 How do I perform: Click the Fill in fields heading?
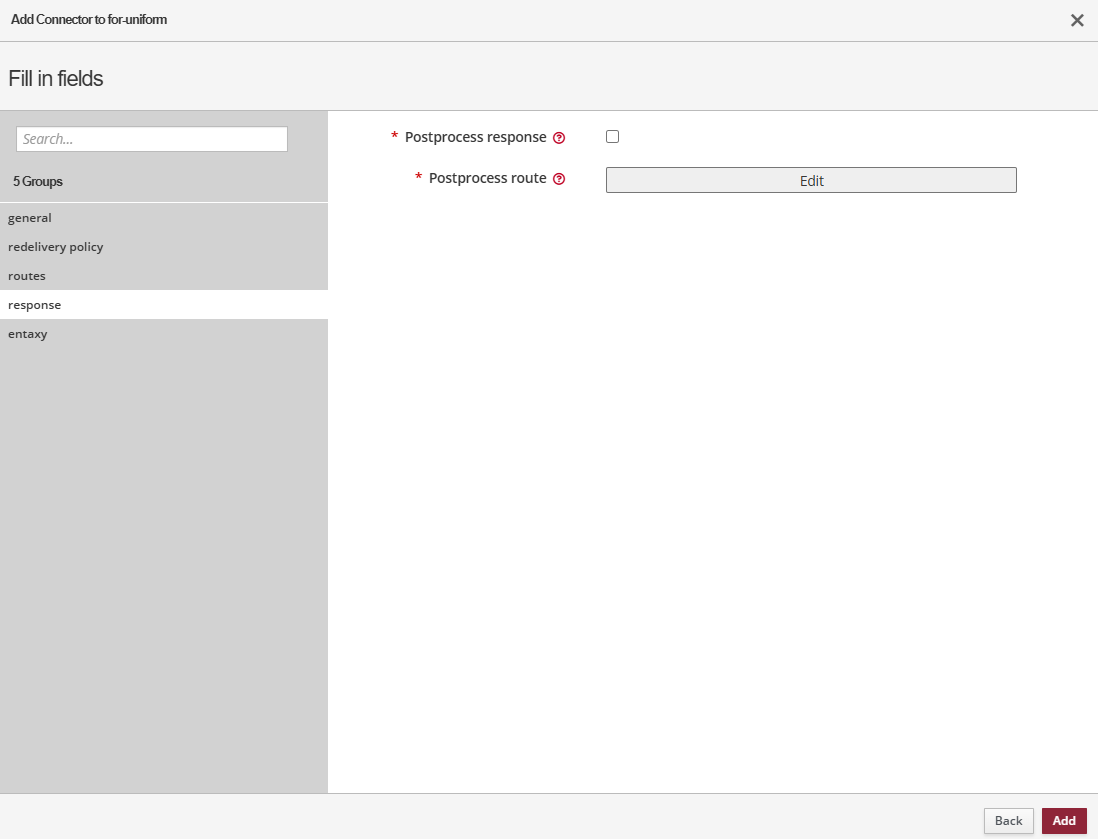56,78
